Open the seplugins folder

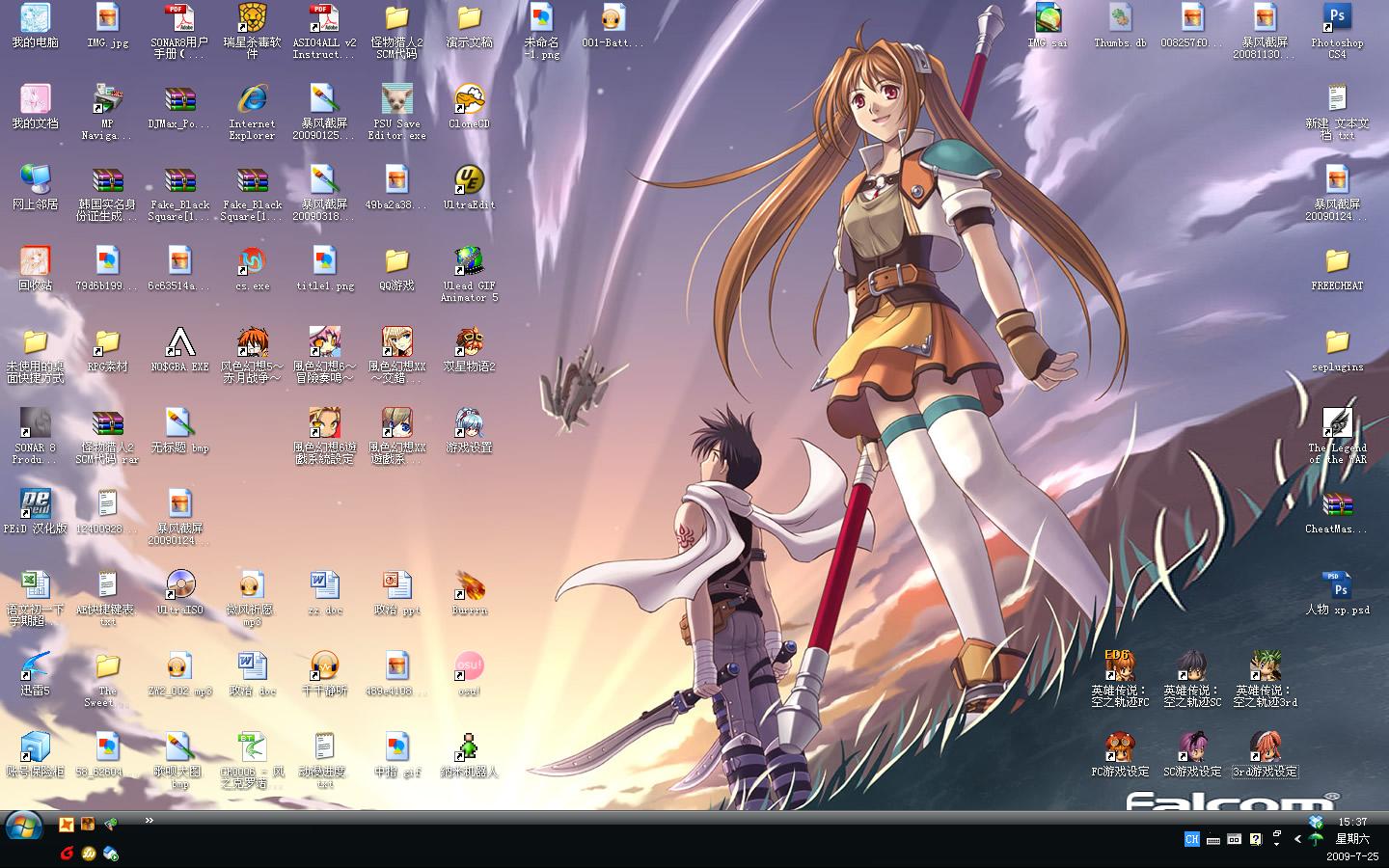click(1337, 350)
